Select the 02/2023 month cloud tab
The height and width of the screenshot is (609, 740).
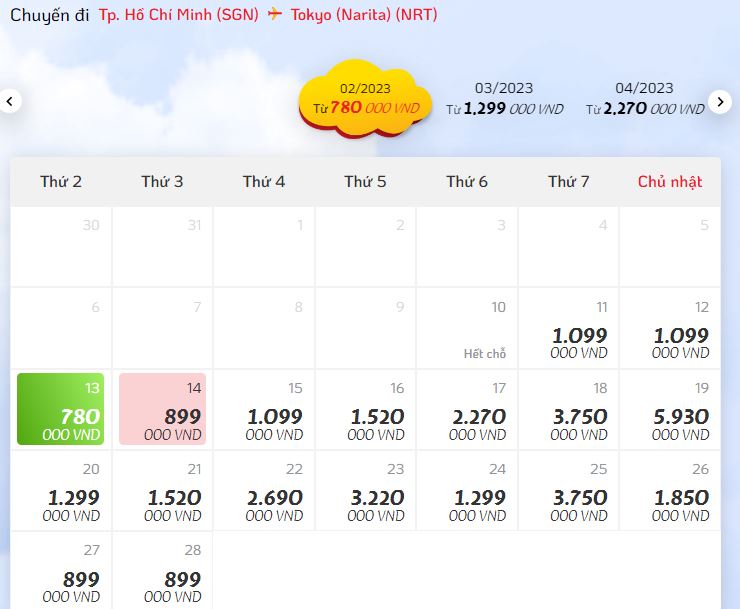click(x=366, y=99)
